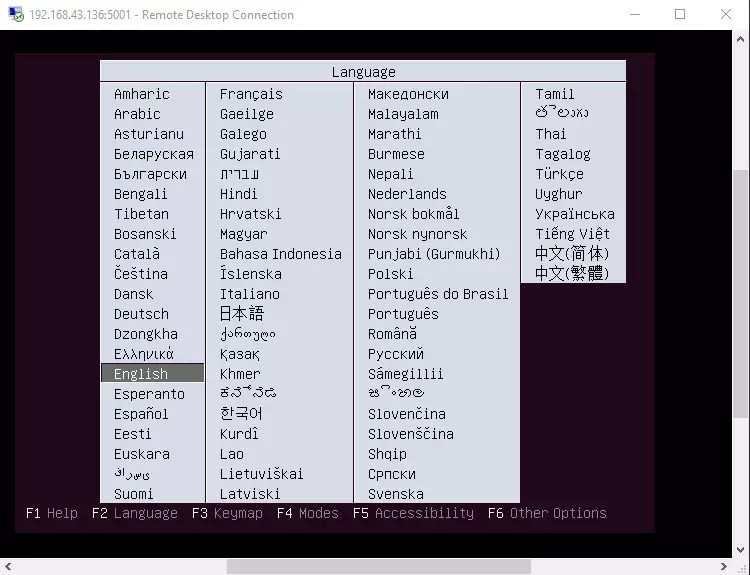Select Русский language
Image resolution: width=750 pixels, height=575 pixels.
click(x=396, y=354)
